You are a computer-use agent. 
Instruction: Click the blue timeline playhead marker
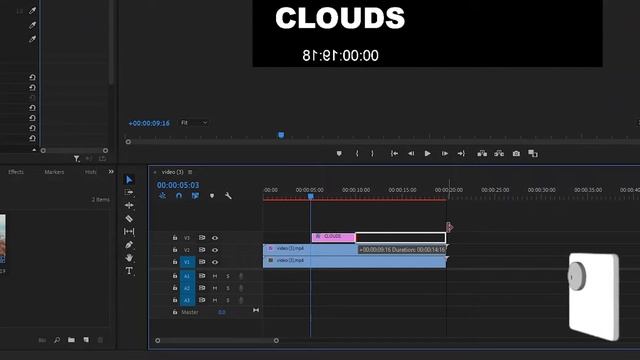pos(311,197)
